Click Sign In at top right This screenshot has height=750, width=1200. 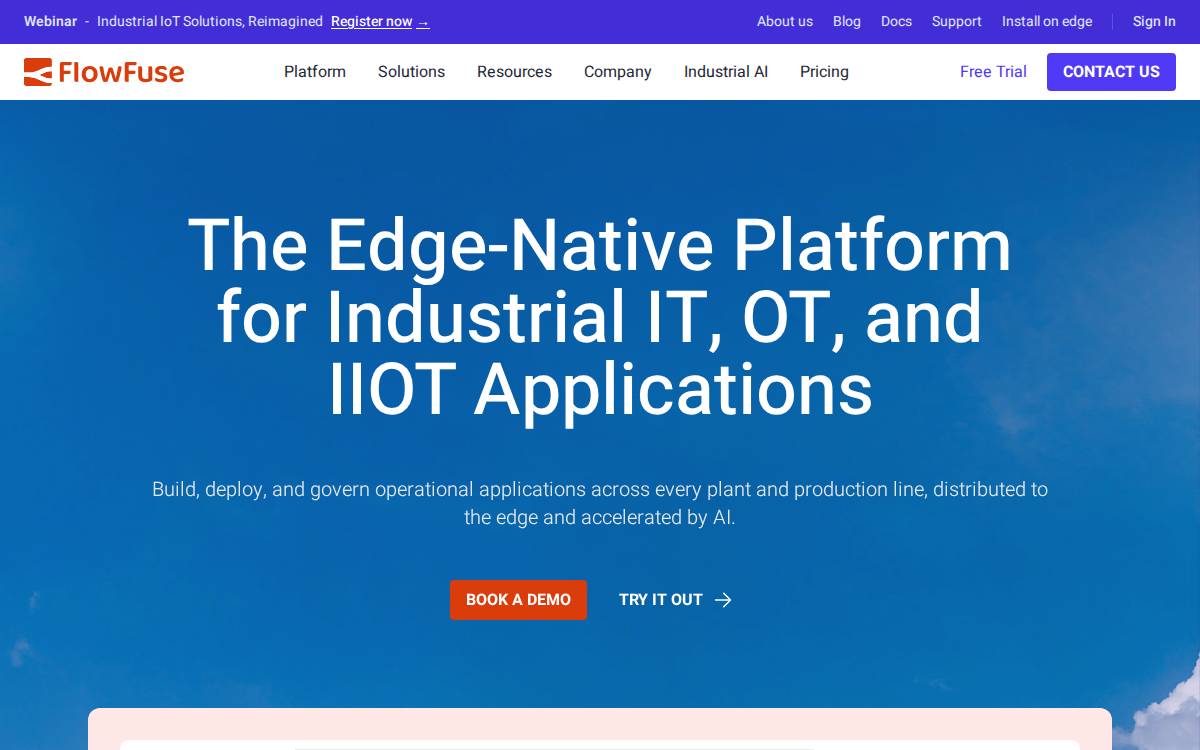coord(1154,21)
